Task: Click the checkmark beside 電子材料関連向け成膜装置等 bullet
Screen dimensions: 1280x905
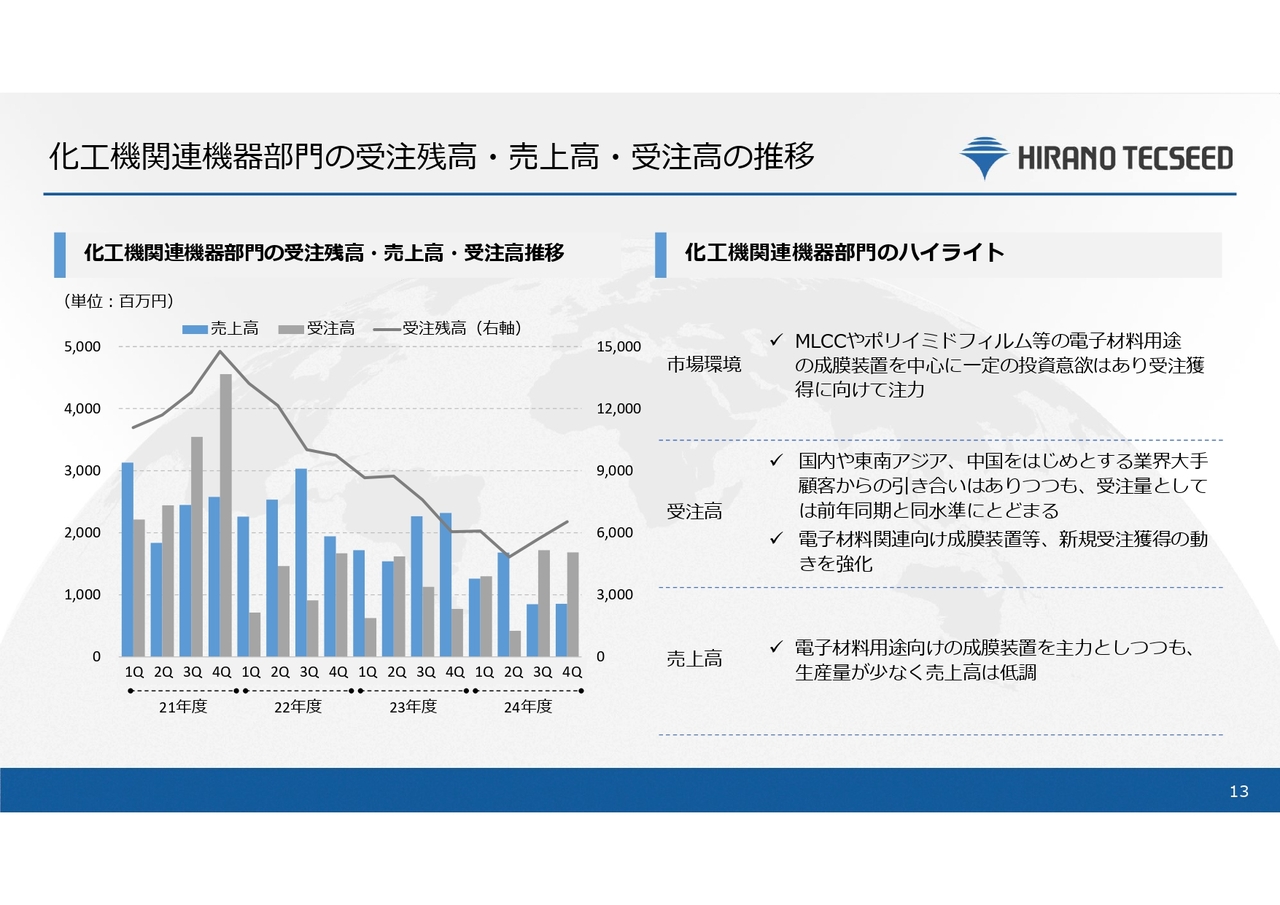Action: point(775,539)
